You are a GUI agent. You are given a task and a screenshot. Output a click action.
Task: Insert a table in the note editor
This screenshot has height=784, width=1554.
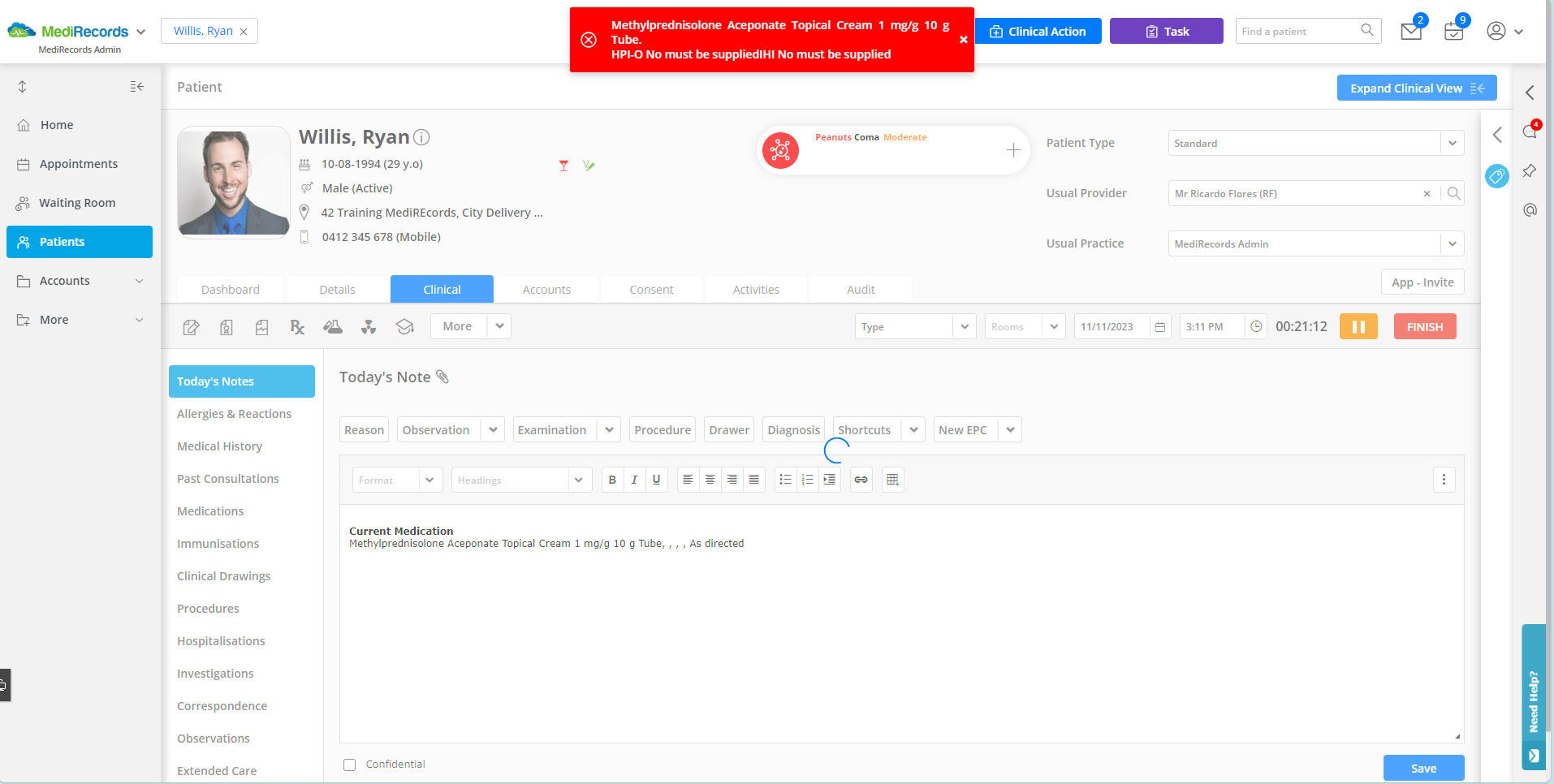(892, 480)
